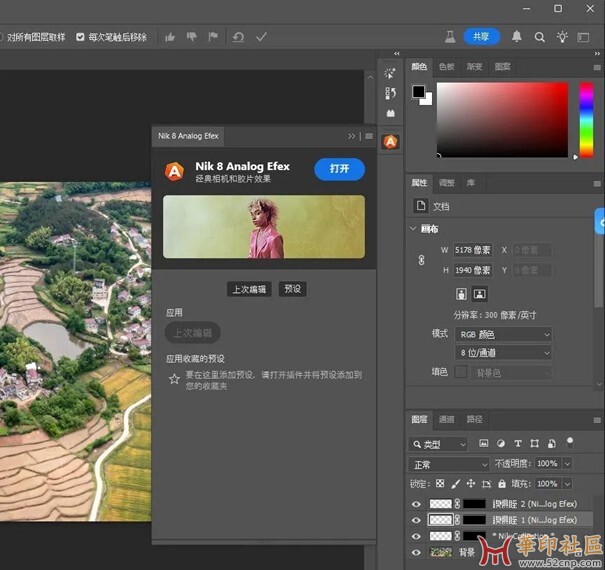Viewport: 605px width, 570px height.
Task: Filter layers by smart object icon
Action: (552, 443)
